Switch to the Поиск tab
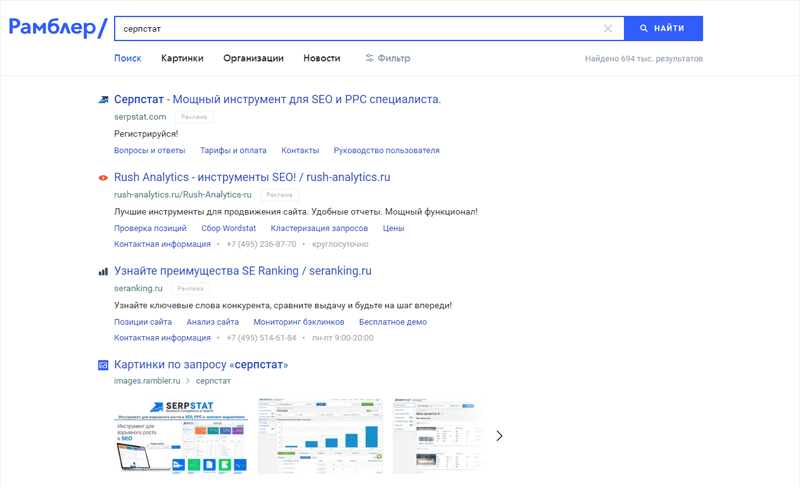800x487 pixels. click(x=128, y=58)
